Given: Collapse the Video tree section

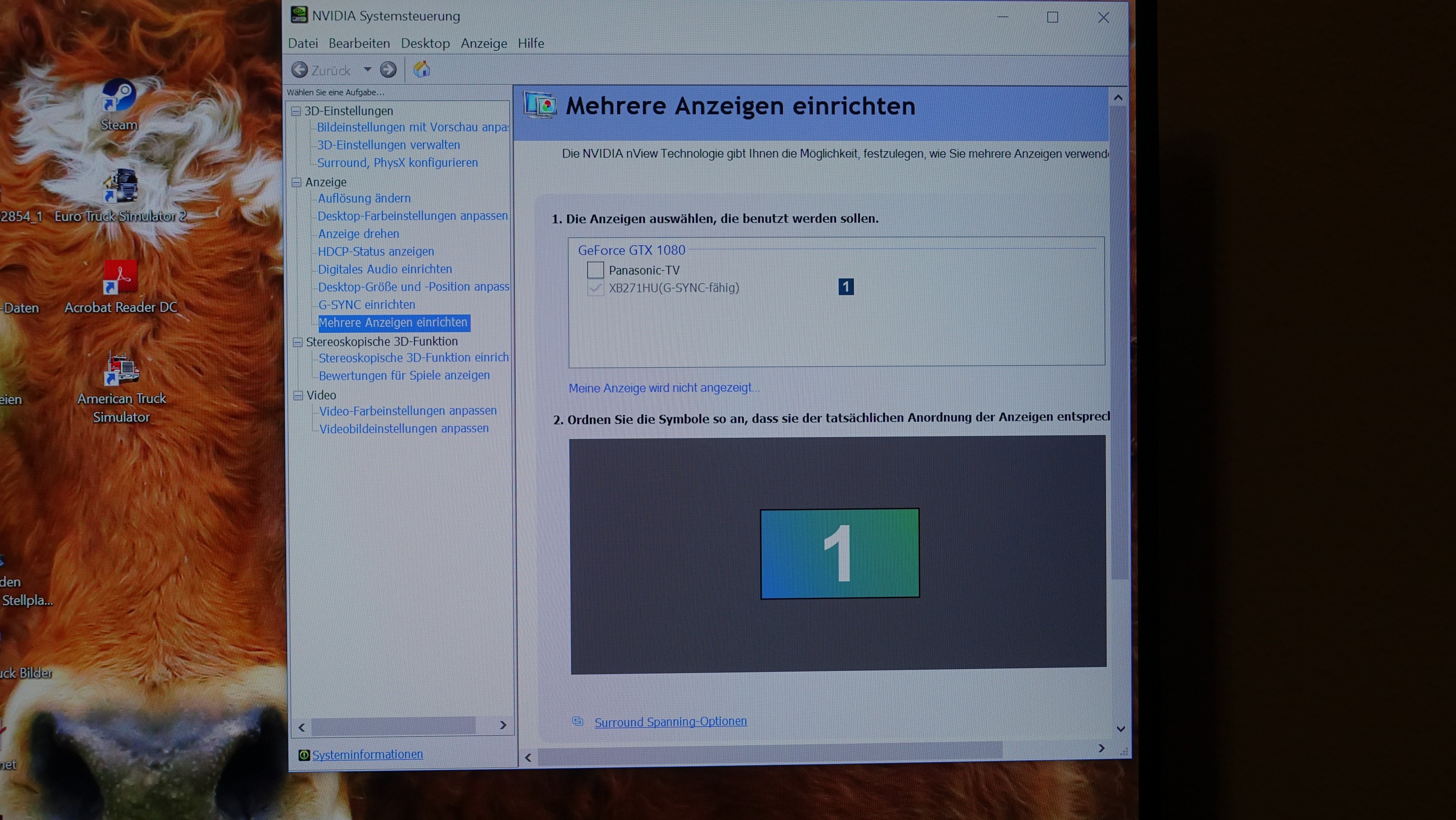Looking at the screenshot, I should pyautogui.click(x=298, y=395).
